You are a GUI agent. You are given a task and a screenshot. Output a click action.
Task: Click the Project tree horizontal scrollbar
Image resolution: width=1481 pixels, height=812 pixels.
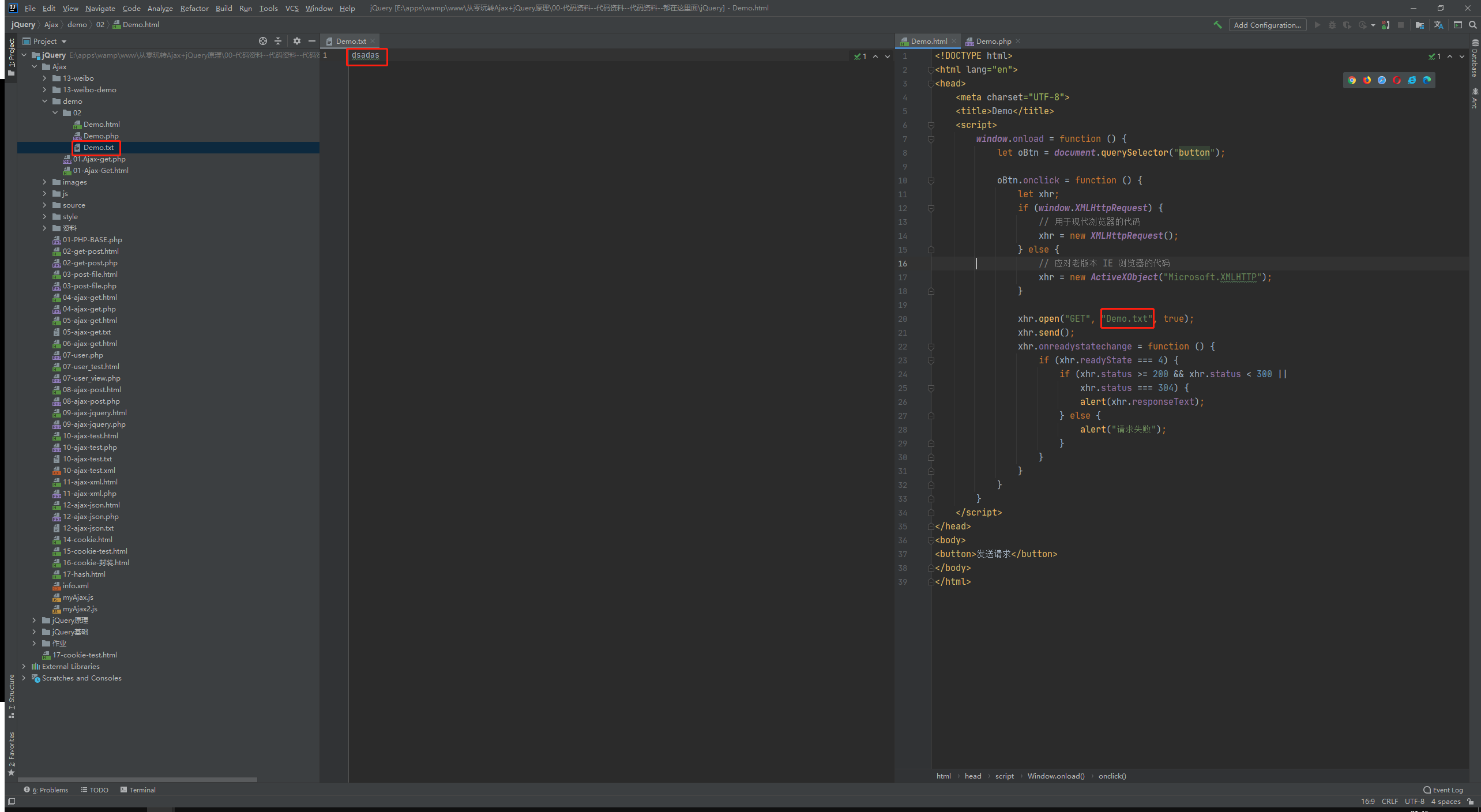coord(137,779)
